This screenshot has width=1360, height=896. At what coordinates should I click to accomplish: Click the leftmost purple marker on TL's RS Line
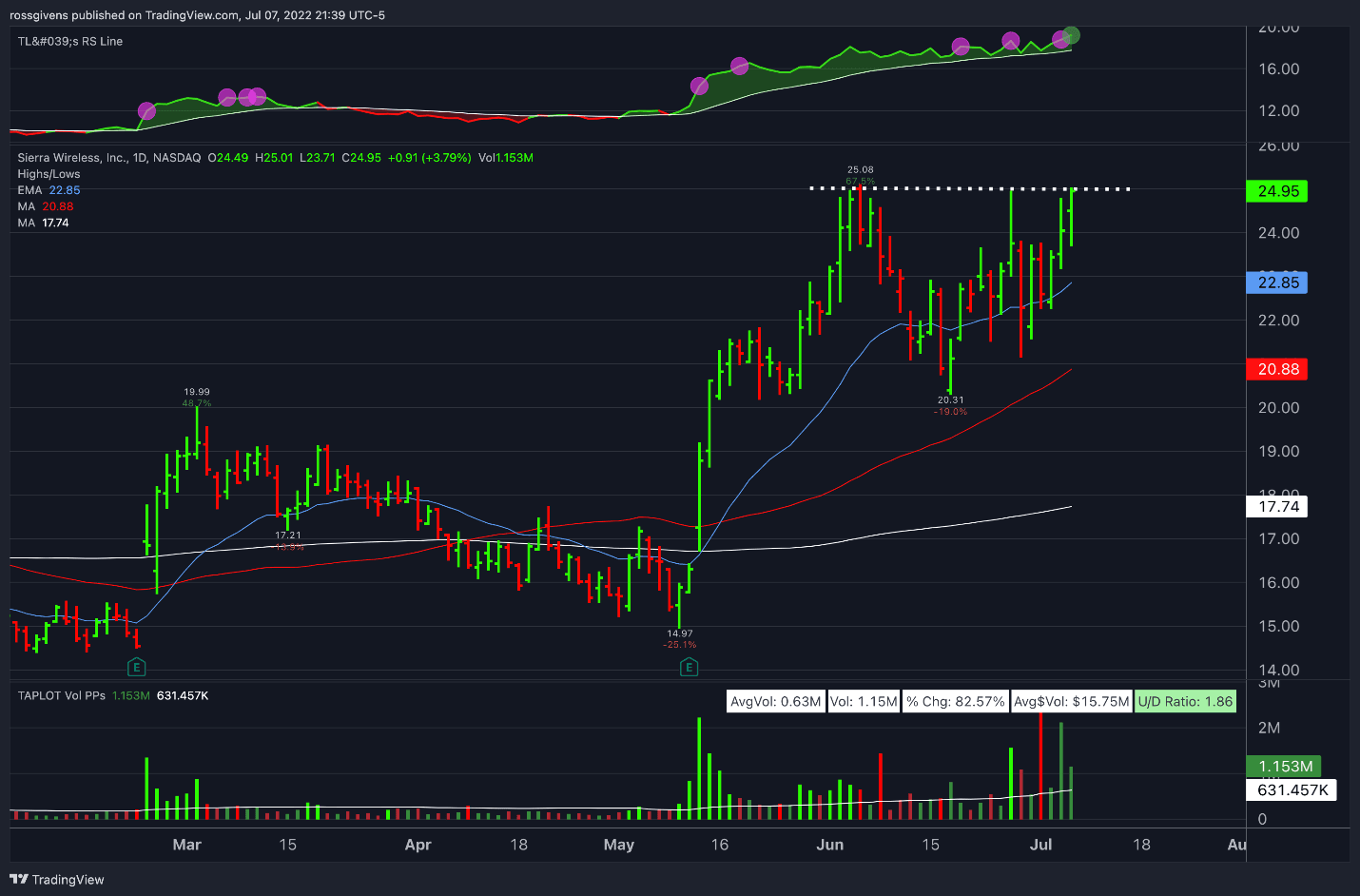146,109
